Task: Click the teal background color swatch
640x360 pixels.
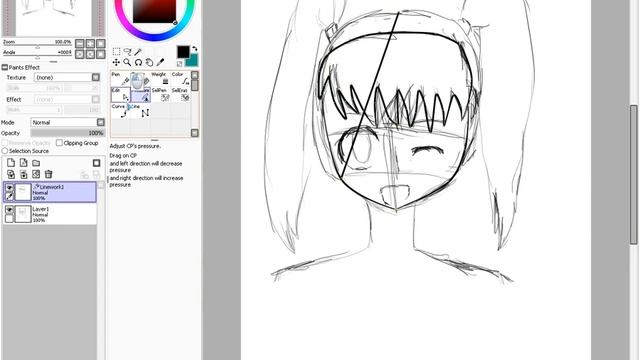Action: click(192, 60)
